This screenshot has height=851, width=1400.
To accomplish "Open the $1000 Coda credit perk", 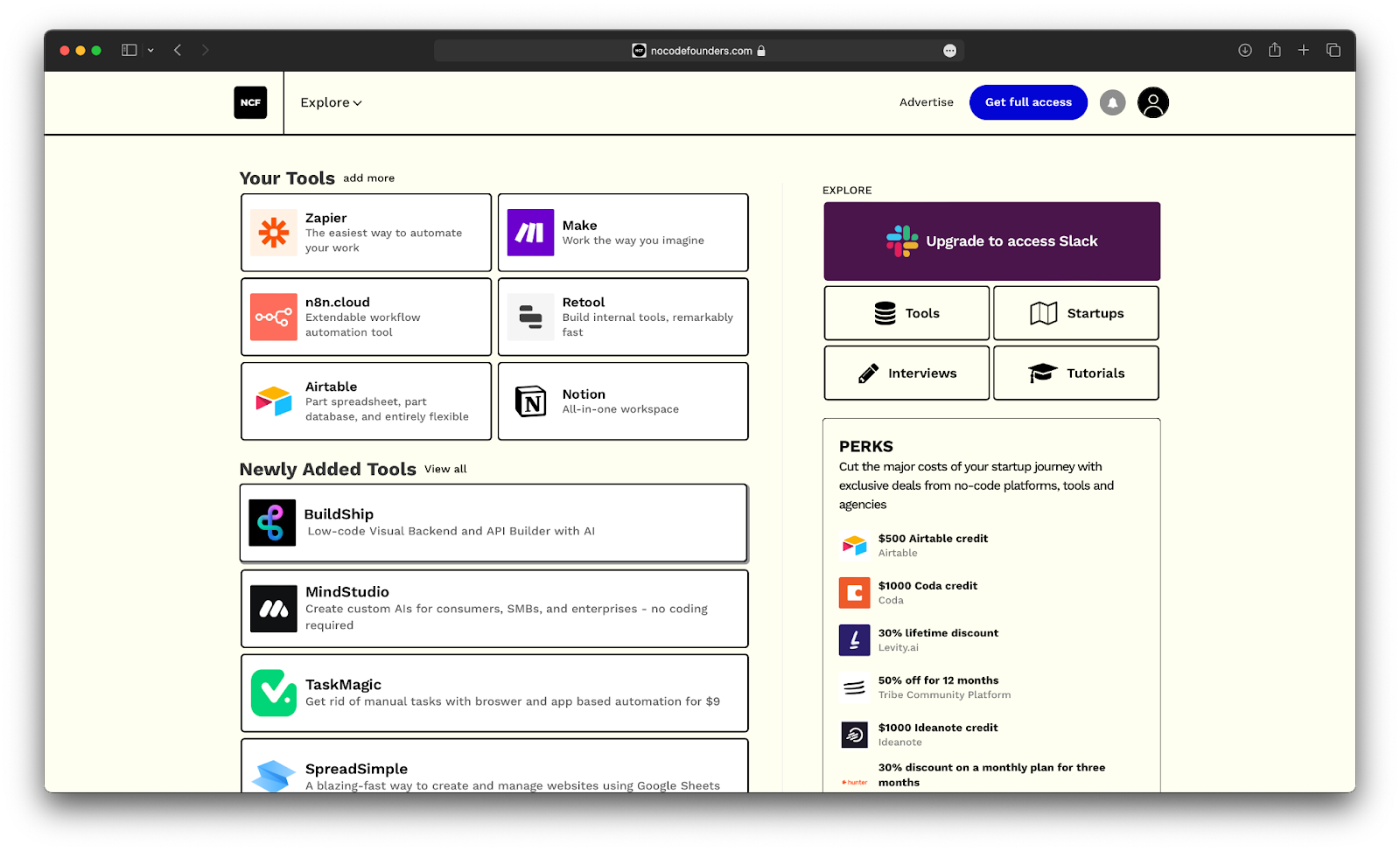I will click(x=927, y=586).
